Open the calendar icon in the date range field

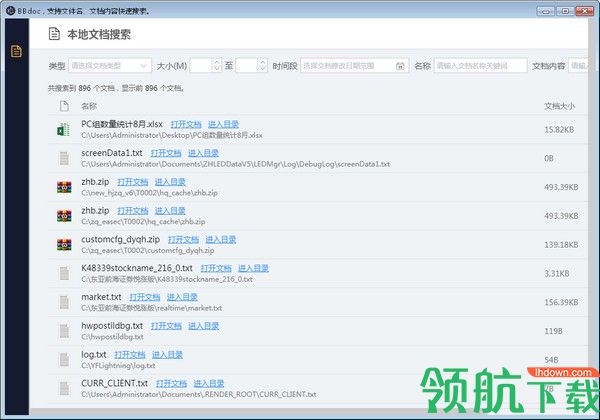point(400,66)
